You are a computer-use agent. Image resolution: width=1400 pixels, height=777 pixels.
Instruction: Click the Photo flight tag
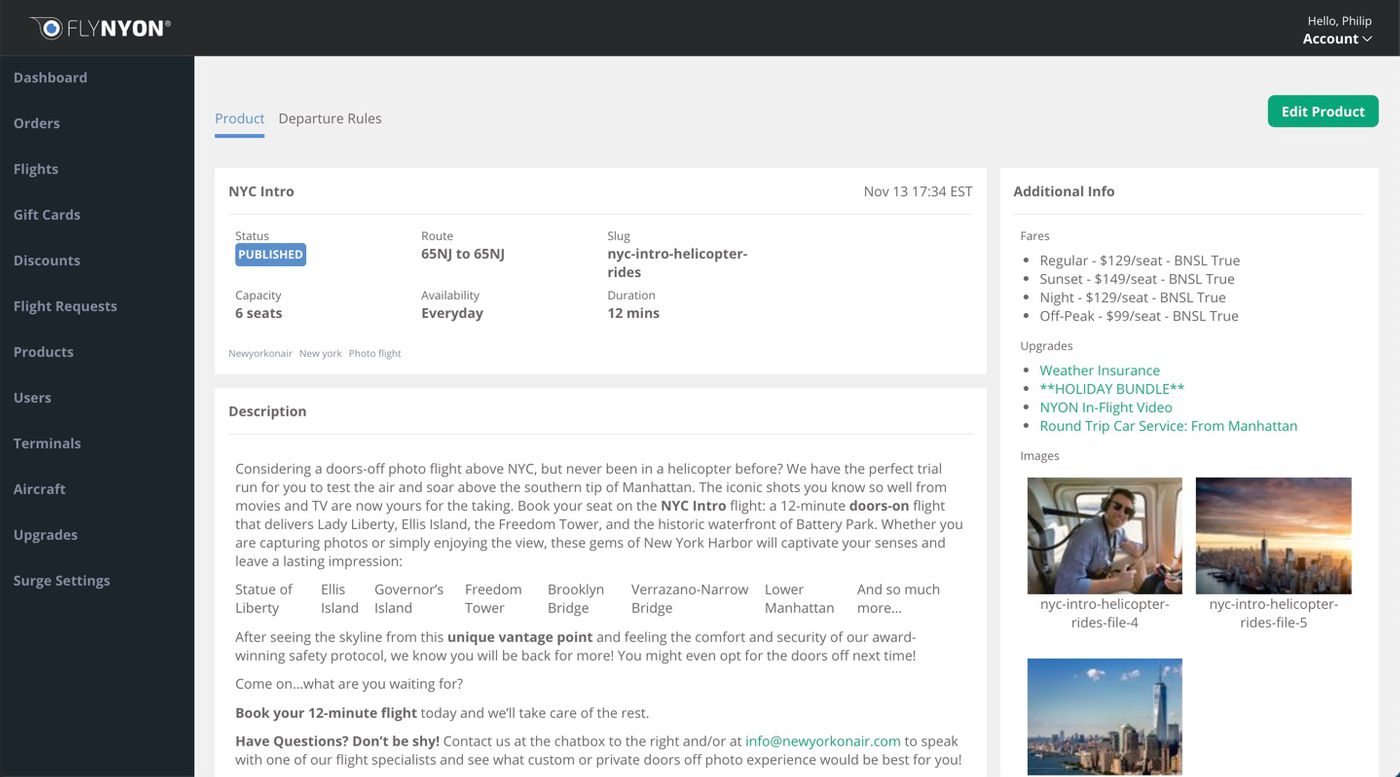coord(375,353)
